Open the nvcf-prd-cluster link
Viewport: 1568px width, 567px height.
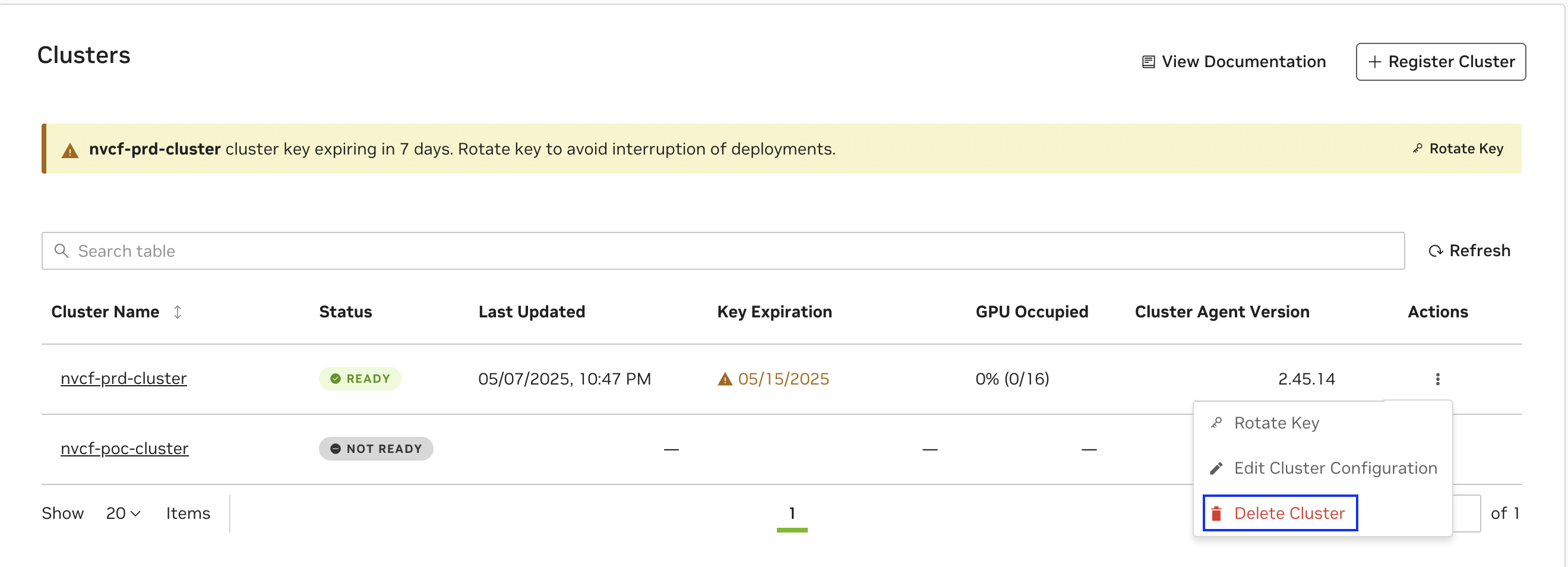124,378
